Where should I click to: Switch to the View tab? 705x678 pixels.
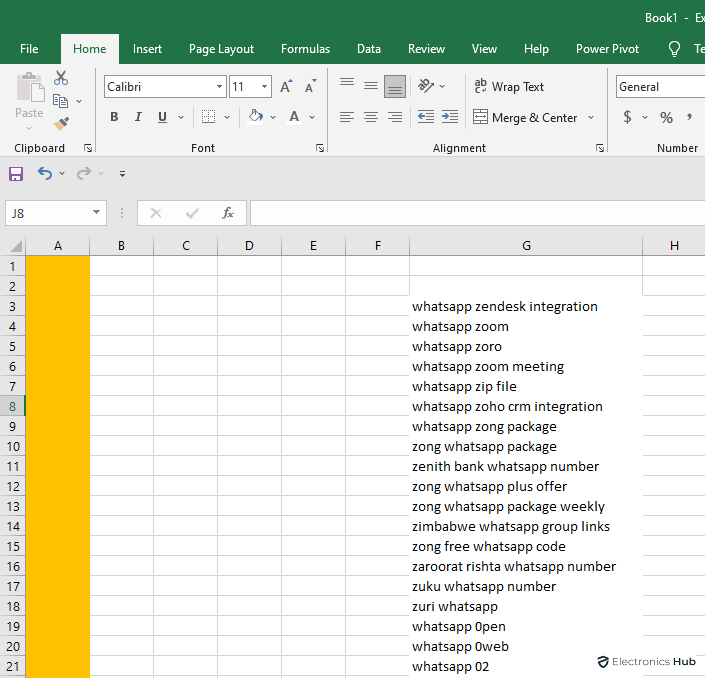pos(484,49)
